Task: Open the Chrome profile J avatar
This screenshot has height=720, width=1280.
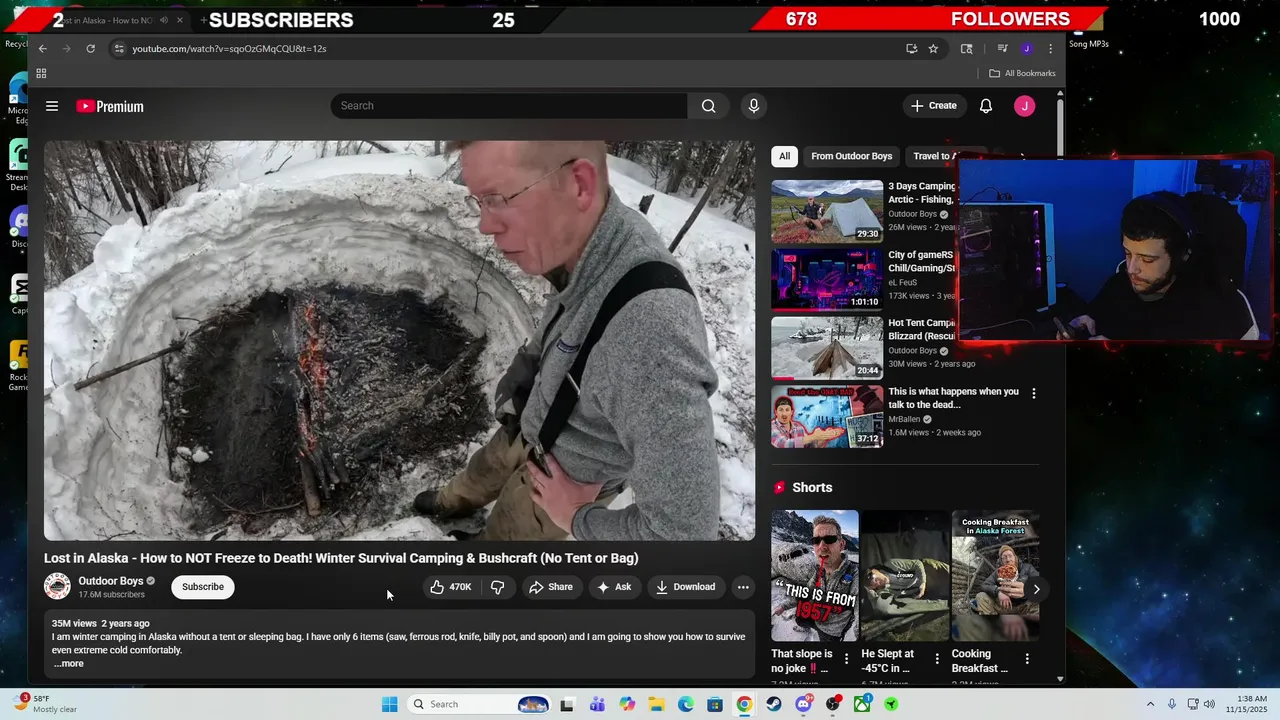Action: pos(1026,48)
